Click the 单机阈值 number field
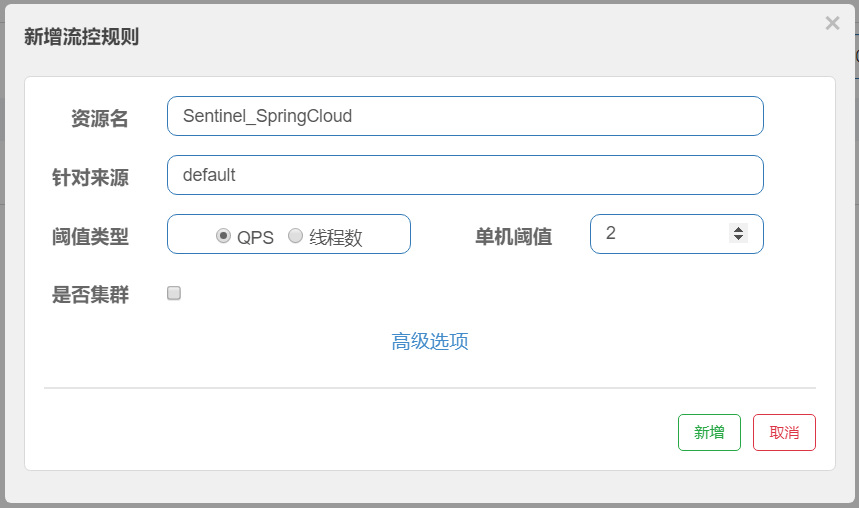 click(677, 234)
